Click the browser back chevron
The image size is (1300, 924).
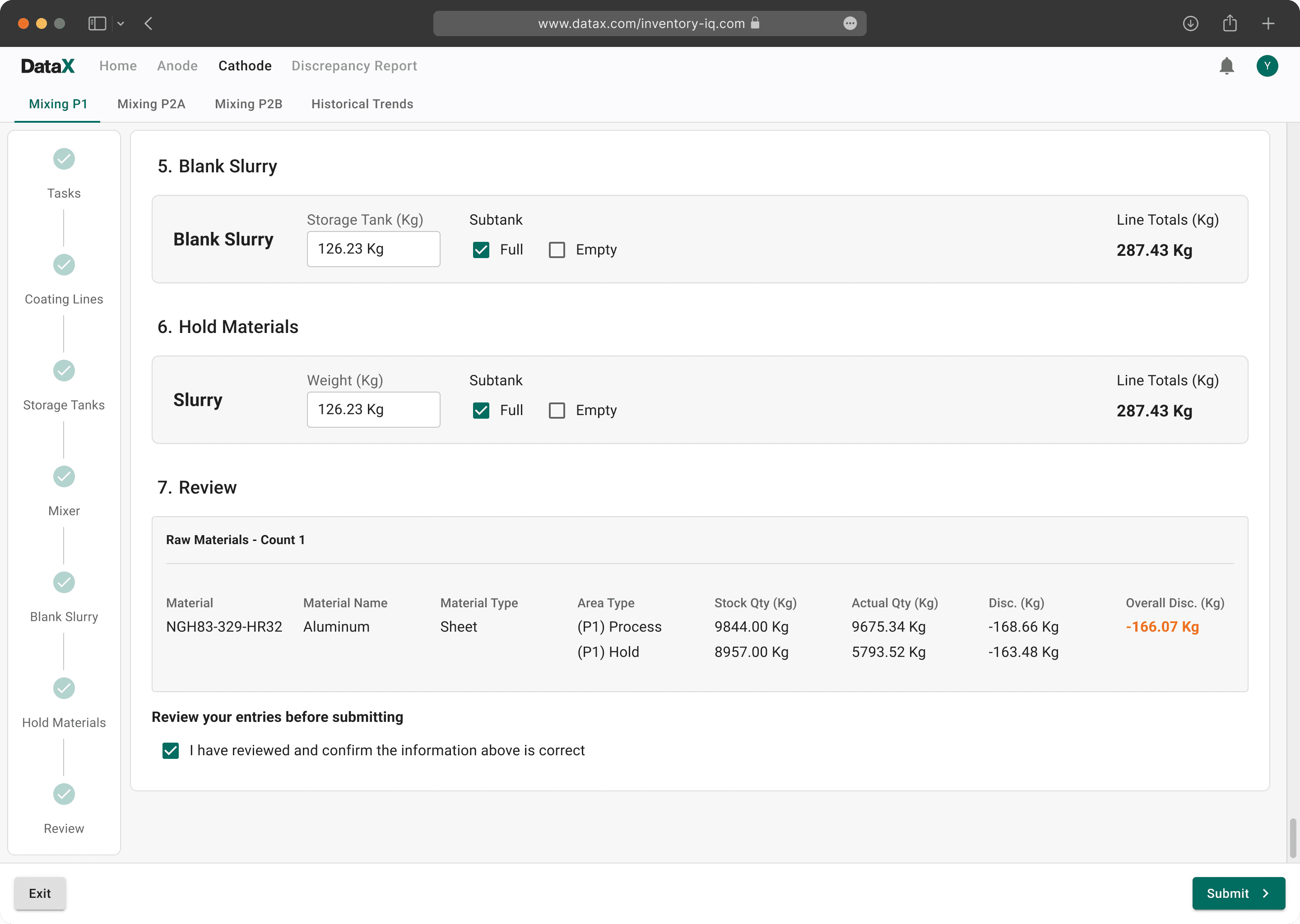[x=149, y=23]
